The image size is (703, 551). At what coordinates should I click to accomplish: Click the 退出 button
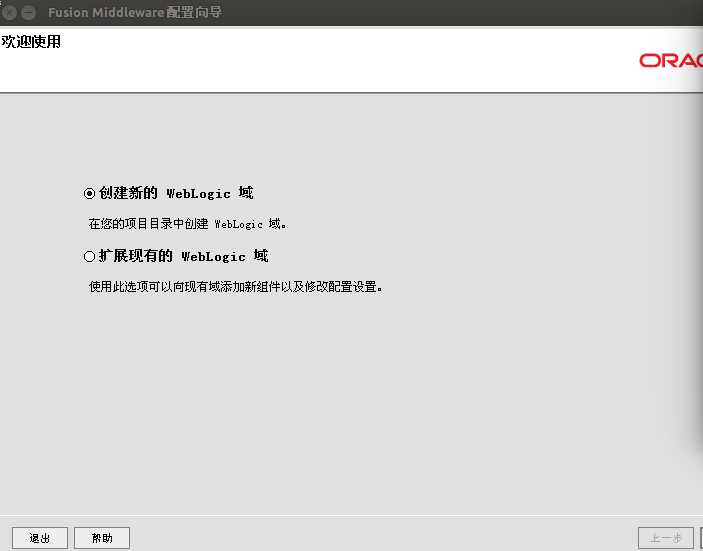40,538
